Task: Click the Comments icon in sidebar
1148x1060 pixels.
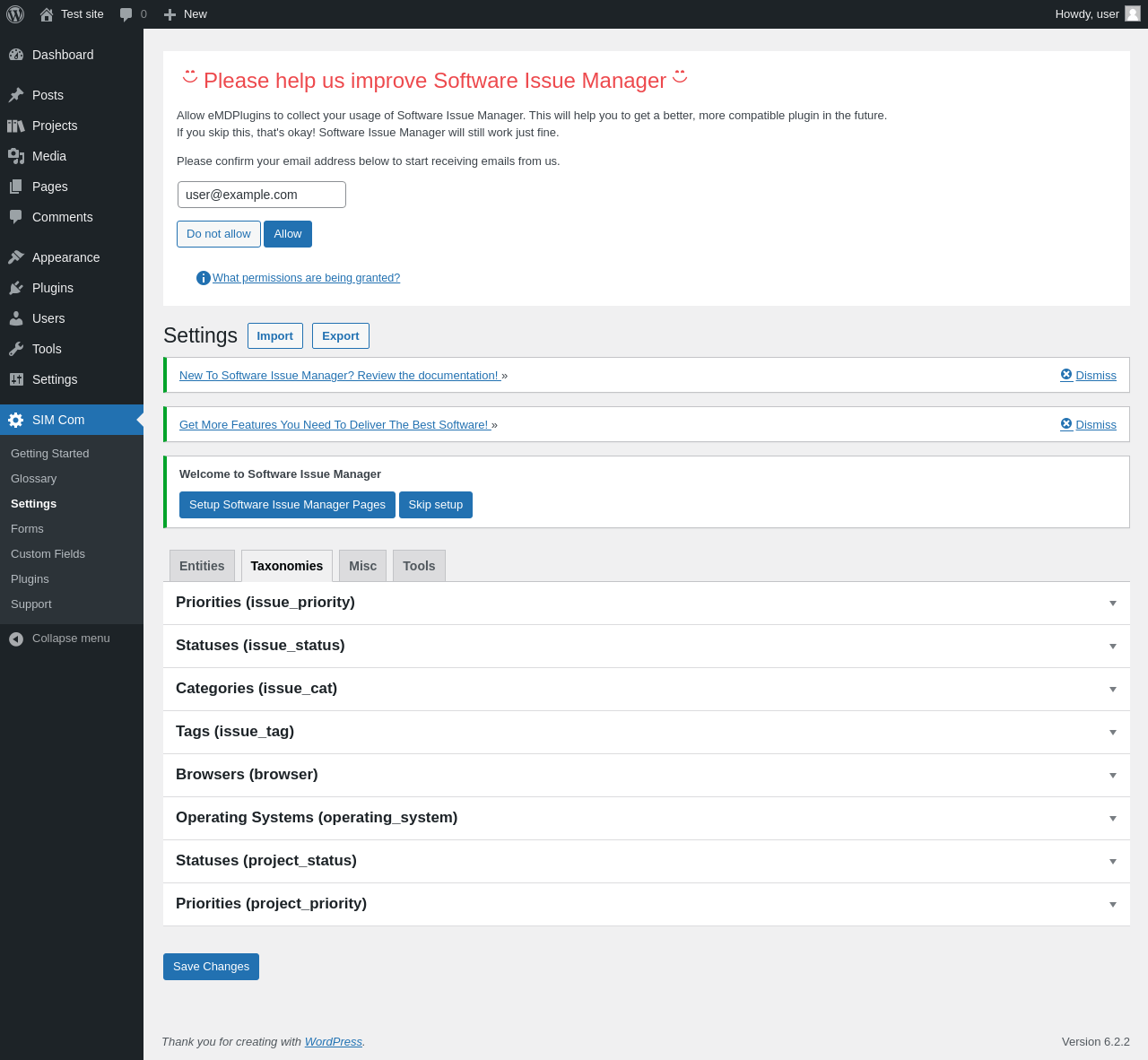Action: tap(16, 217)
